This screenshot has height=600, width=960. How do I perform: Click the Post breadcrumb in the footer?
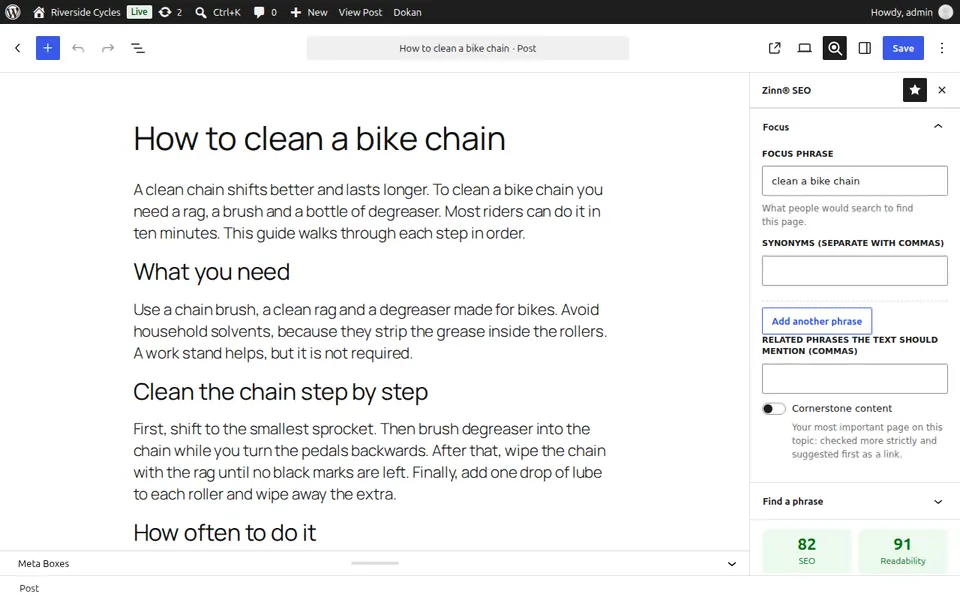click(29, 588)
